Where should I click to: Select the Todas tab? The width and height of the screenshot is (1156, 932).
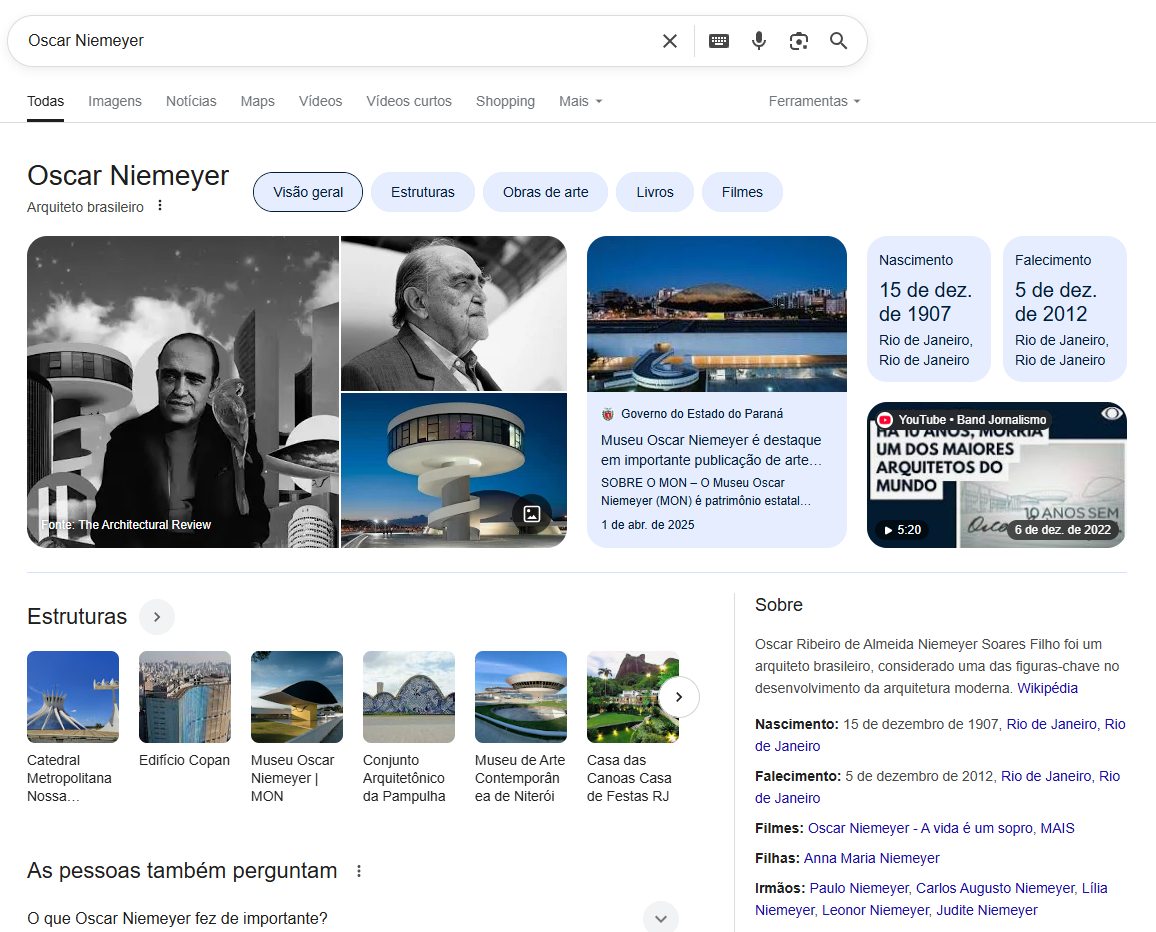[46, 101]
